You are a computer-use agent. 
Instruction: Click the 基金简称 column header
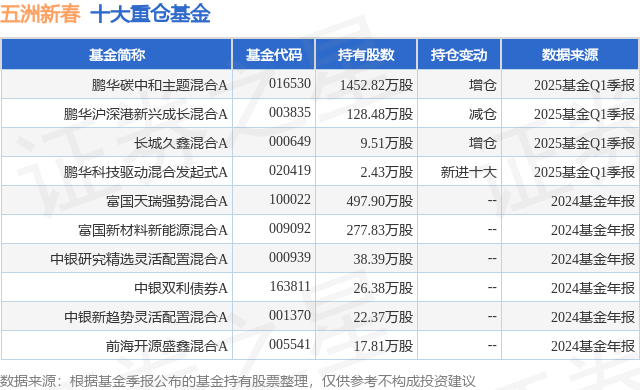117,55
